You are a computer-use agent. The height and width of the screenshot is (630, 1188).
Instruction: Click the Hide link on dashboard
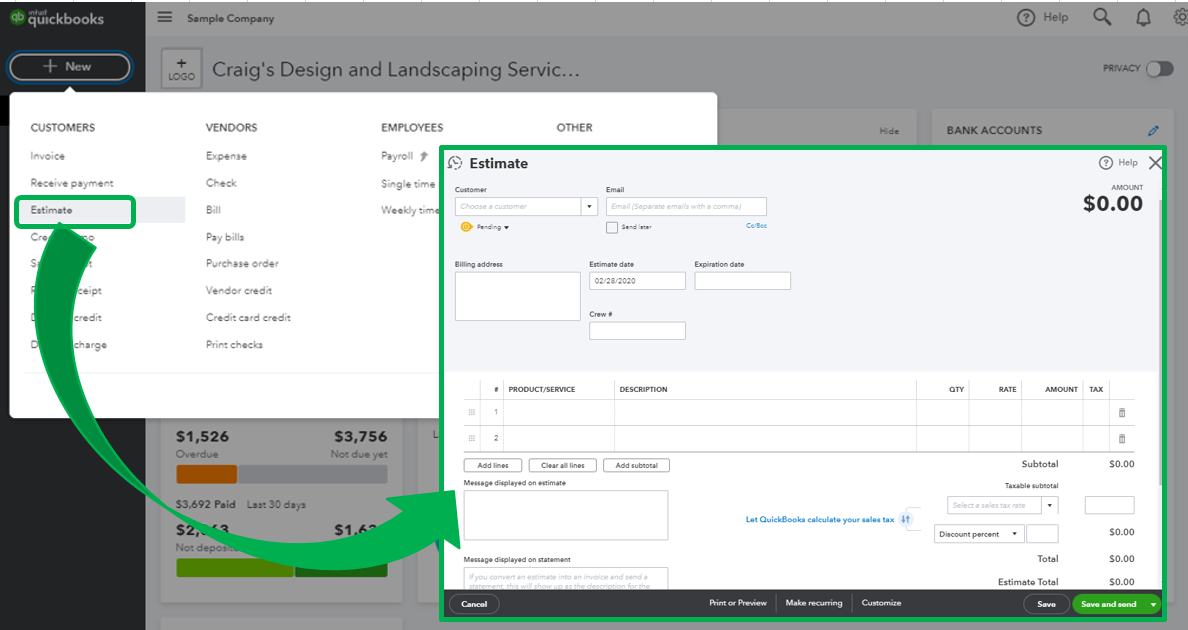click(889, 131)
